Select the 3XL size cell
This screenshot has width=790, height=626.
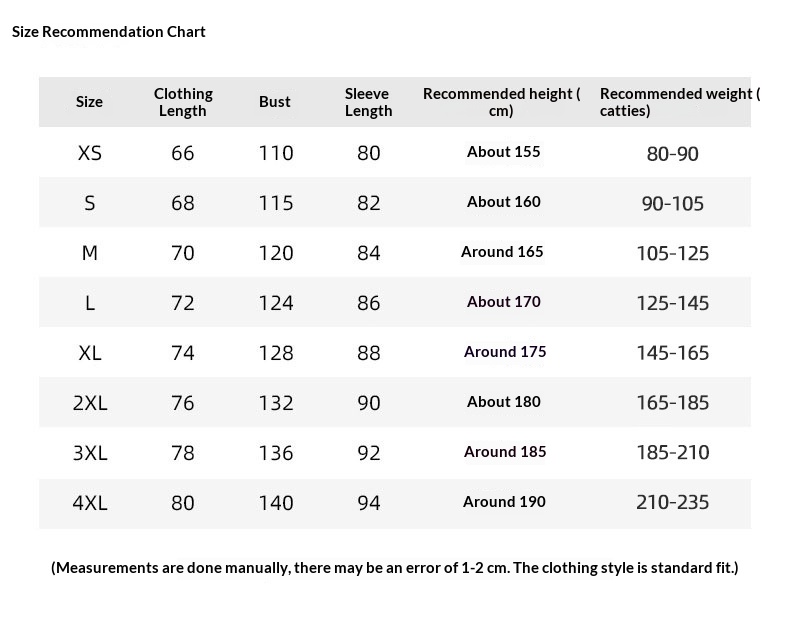coord(90,453)
